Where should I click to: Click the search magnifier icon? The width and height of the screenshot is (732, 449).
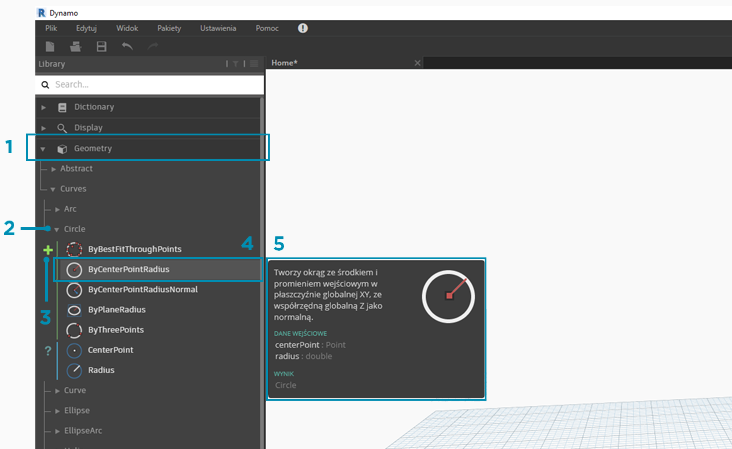[45, 84]
